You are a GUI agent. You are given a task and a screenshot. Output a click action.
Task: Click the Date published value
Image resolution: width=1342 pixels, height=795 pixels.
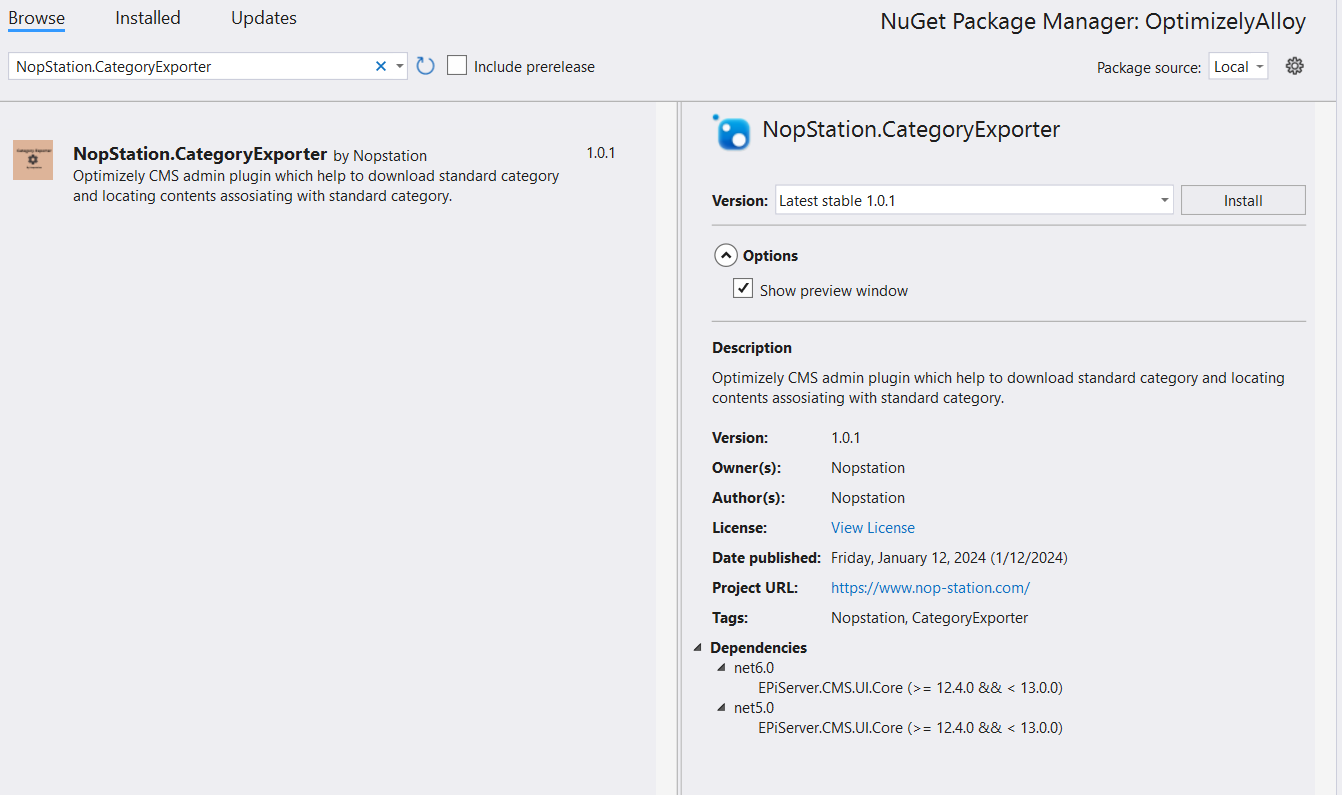pyautogui.click(x=949, y=557)
